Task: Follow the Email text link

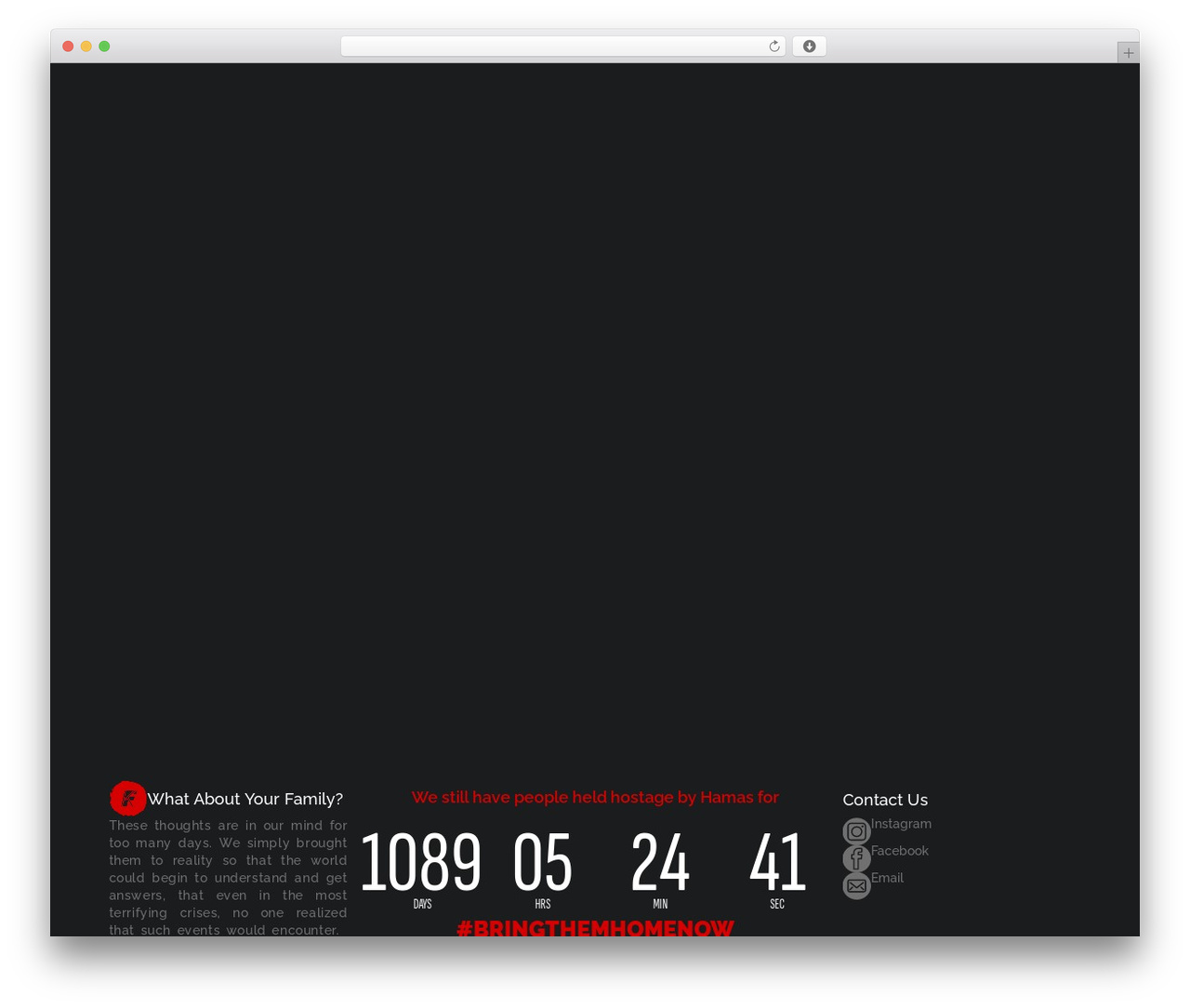Action: pyautogui.click(x=887, y=878)
